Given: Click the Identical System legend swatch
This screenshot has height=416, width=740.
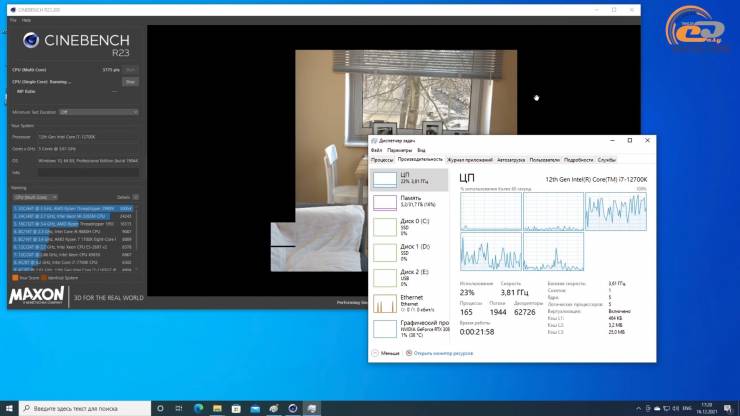Looking at the screenshot, I should point(44,278).
